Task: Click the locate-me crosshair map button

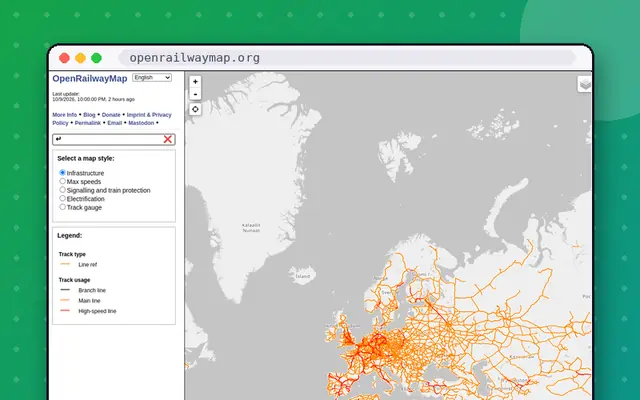Action: point(196,109)
